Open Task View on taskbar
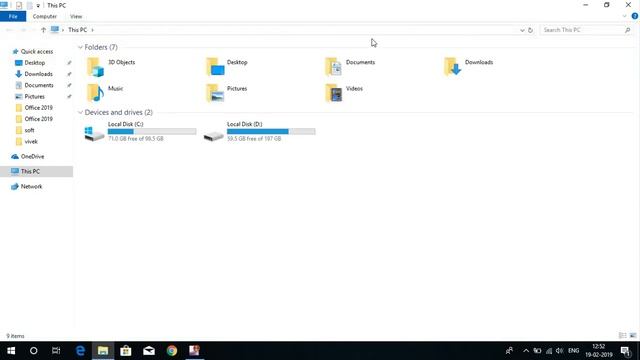640x360 pixels. [56, 351]
